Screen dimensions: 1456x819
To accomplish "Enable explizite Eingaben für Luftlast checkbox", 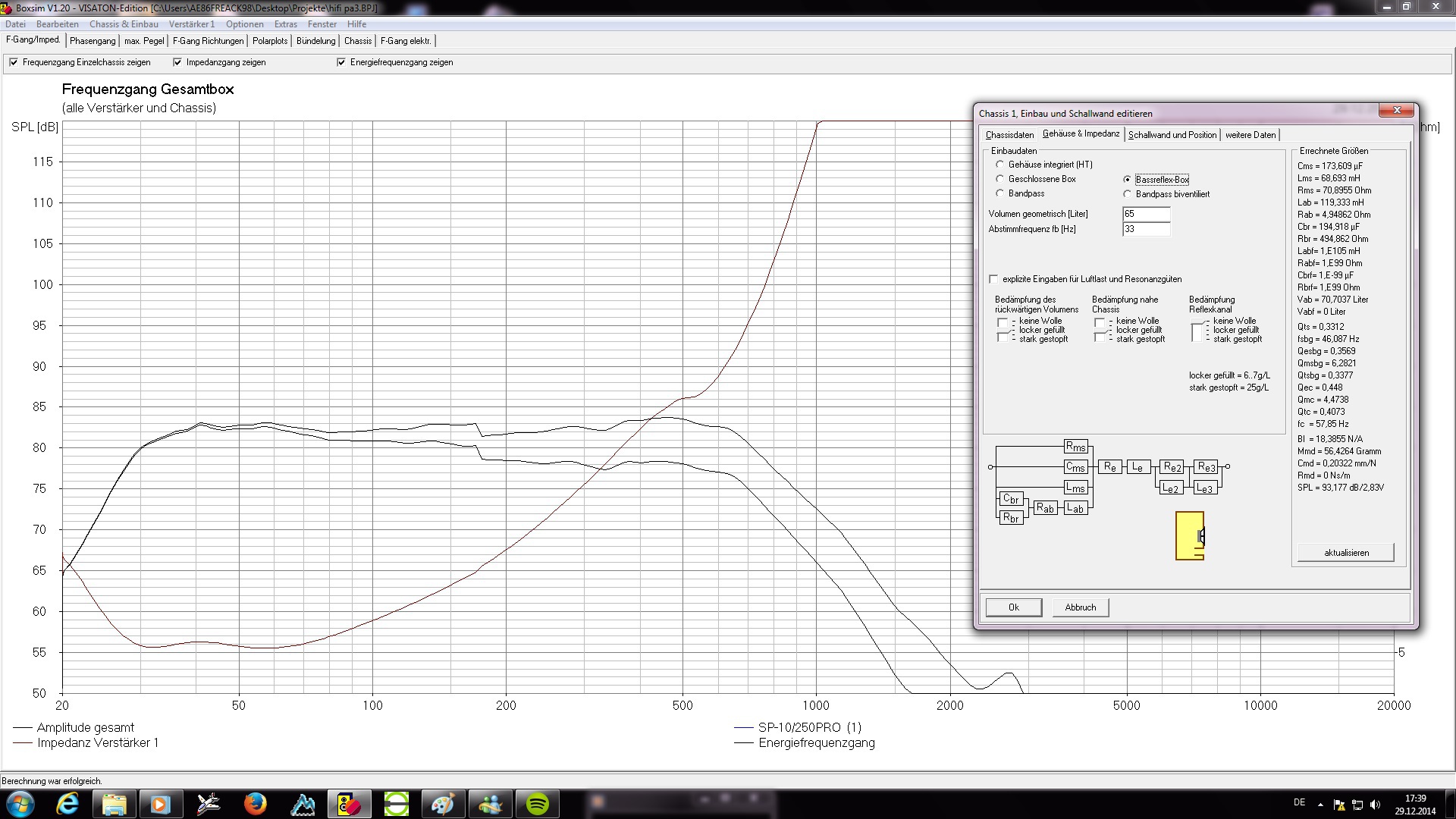I will (993, 279).
